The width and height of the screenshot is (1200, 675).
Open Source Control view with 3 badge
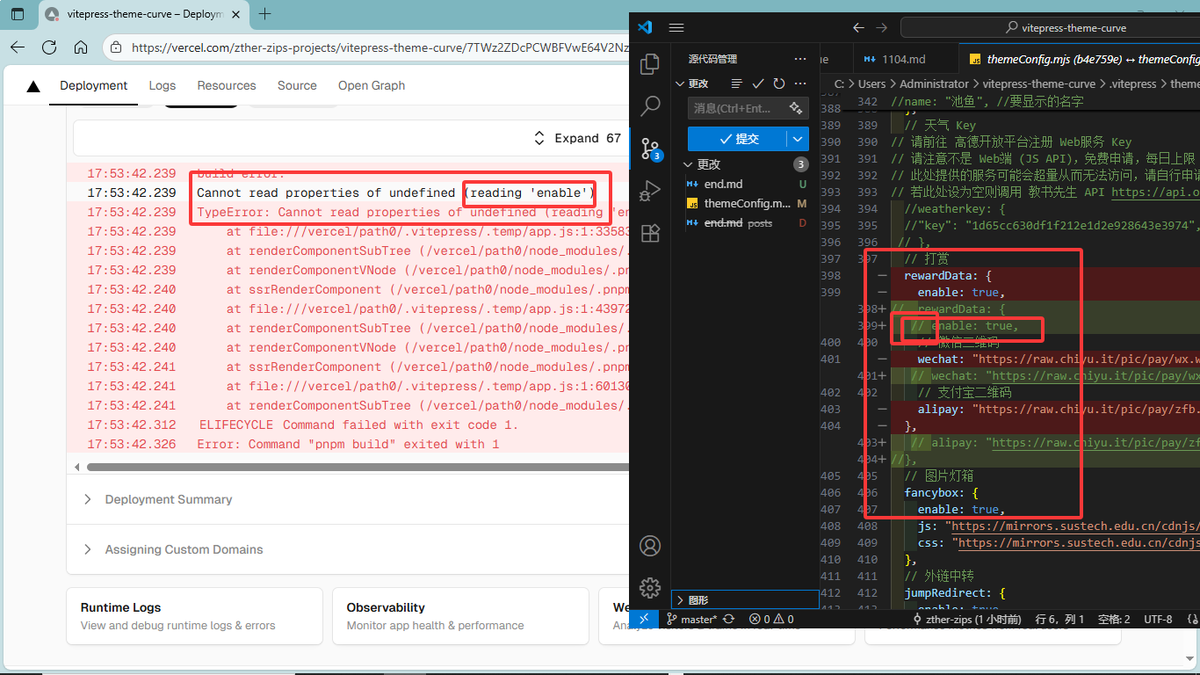coord(650,149)
